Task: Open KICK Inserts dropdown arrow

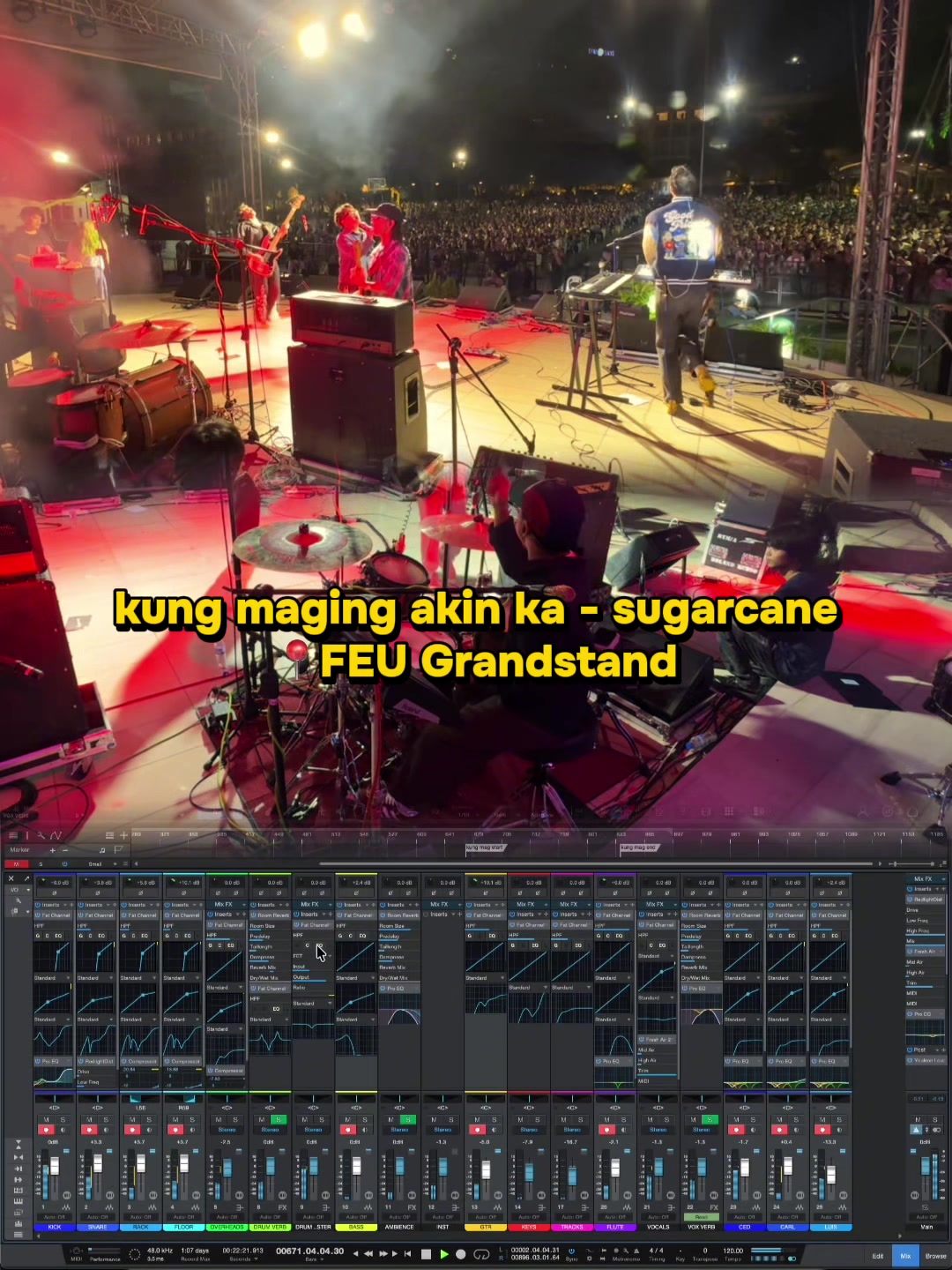Action: (x=66, y=905)
